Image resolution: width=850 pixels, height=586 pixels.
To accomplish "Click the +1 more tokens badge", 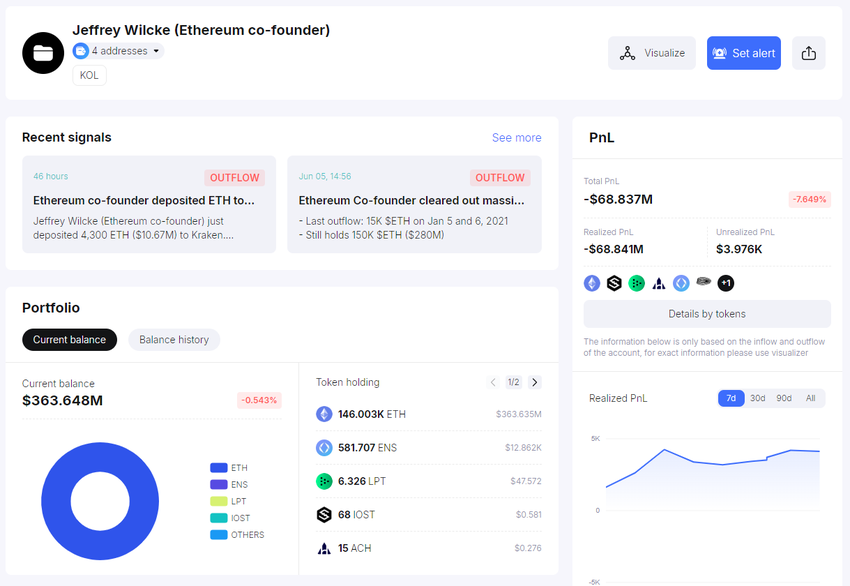I will [726, 283].
